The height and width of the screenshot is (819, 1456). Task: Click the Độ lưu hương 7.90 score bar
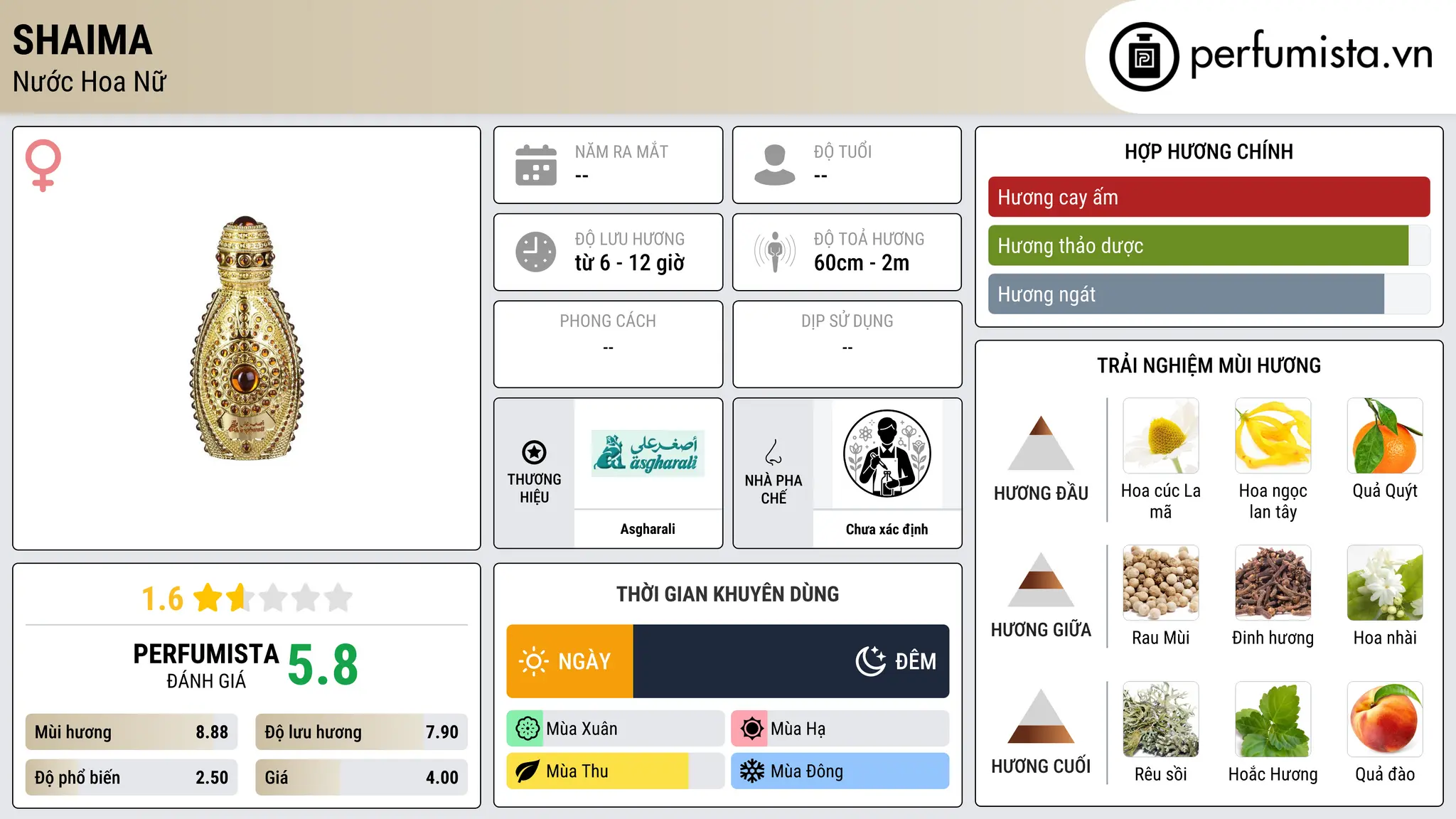coord(361,732)
